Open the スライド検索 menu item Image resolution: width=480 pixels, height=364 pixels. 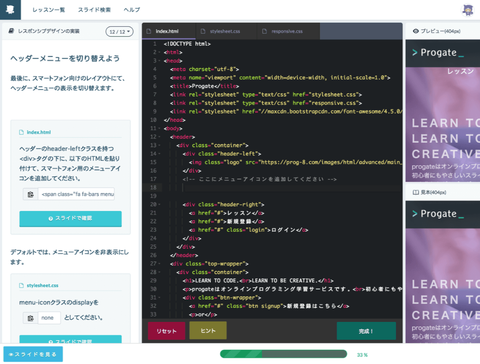[94, 10]
